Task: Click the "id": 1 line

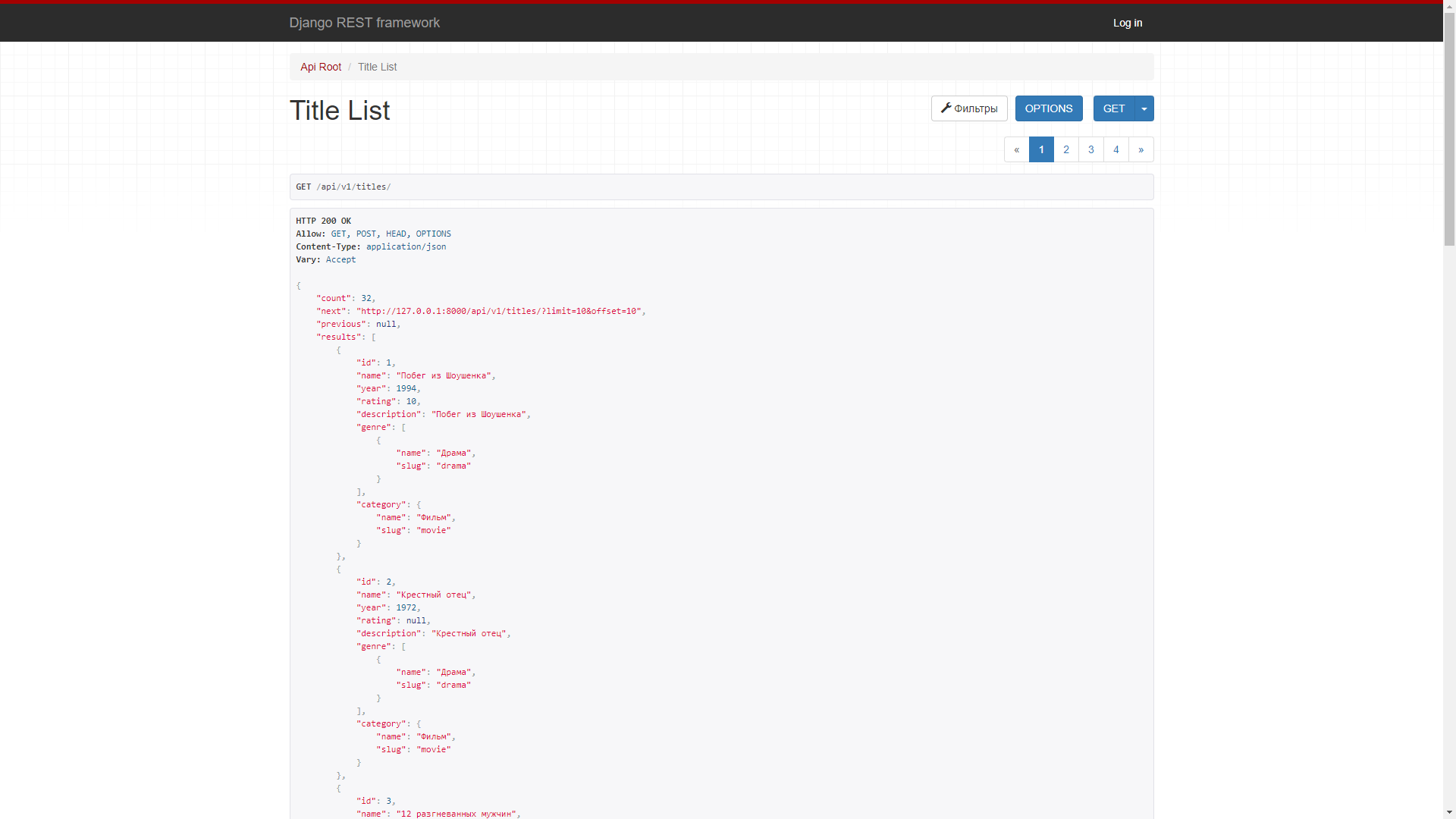Action: coord(376,362)
